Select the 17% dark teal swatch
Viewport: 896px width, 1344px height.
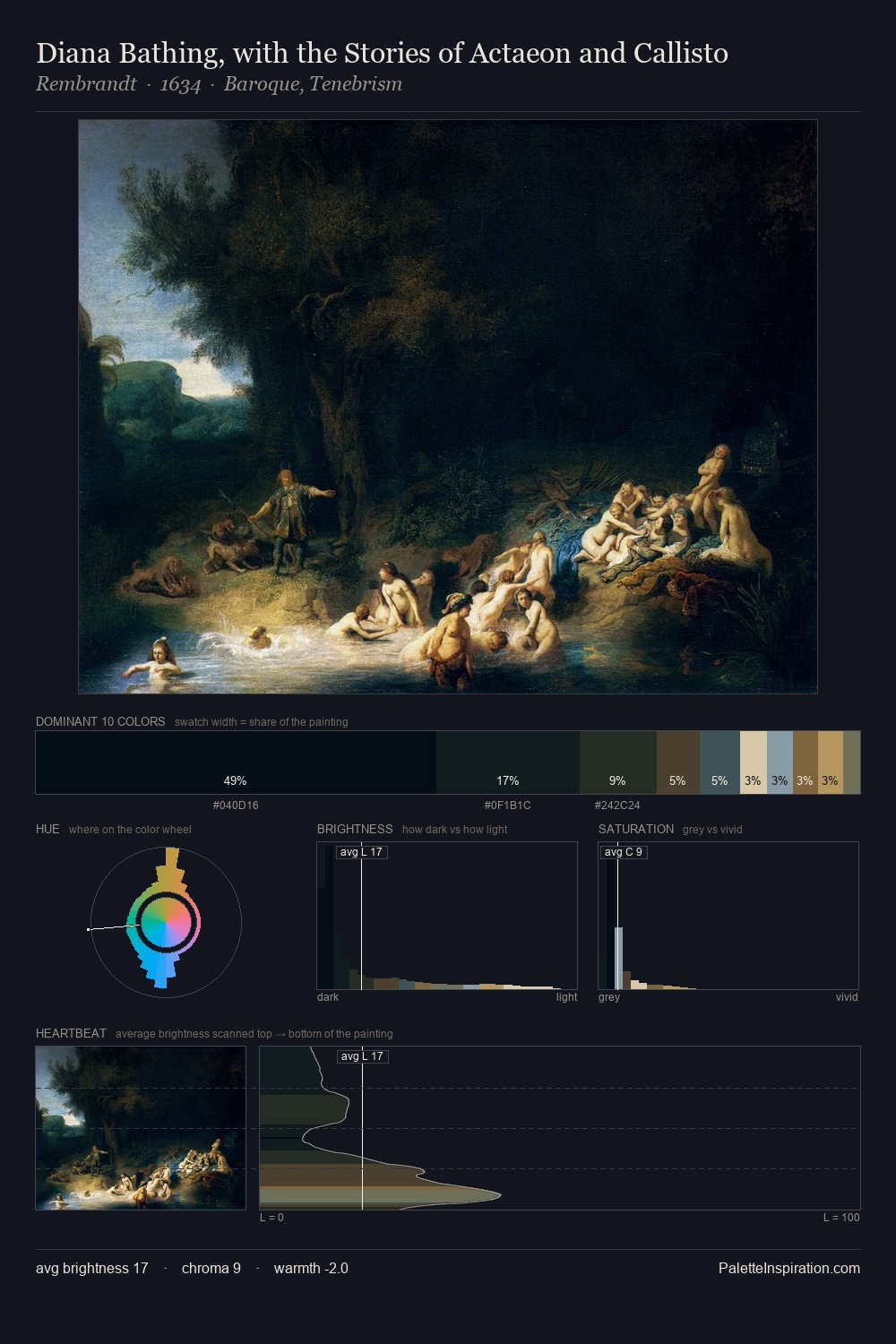click(508, 762)
